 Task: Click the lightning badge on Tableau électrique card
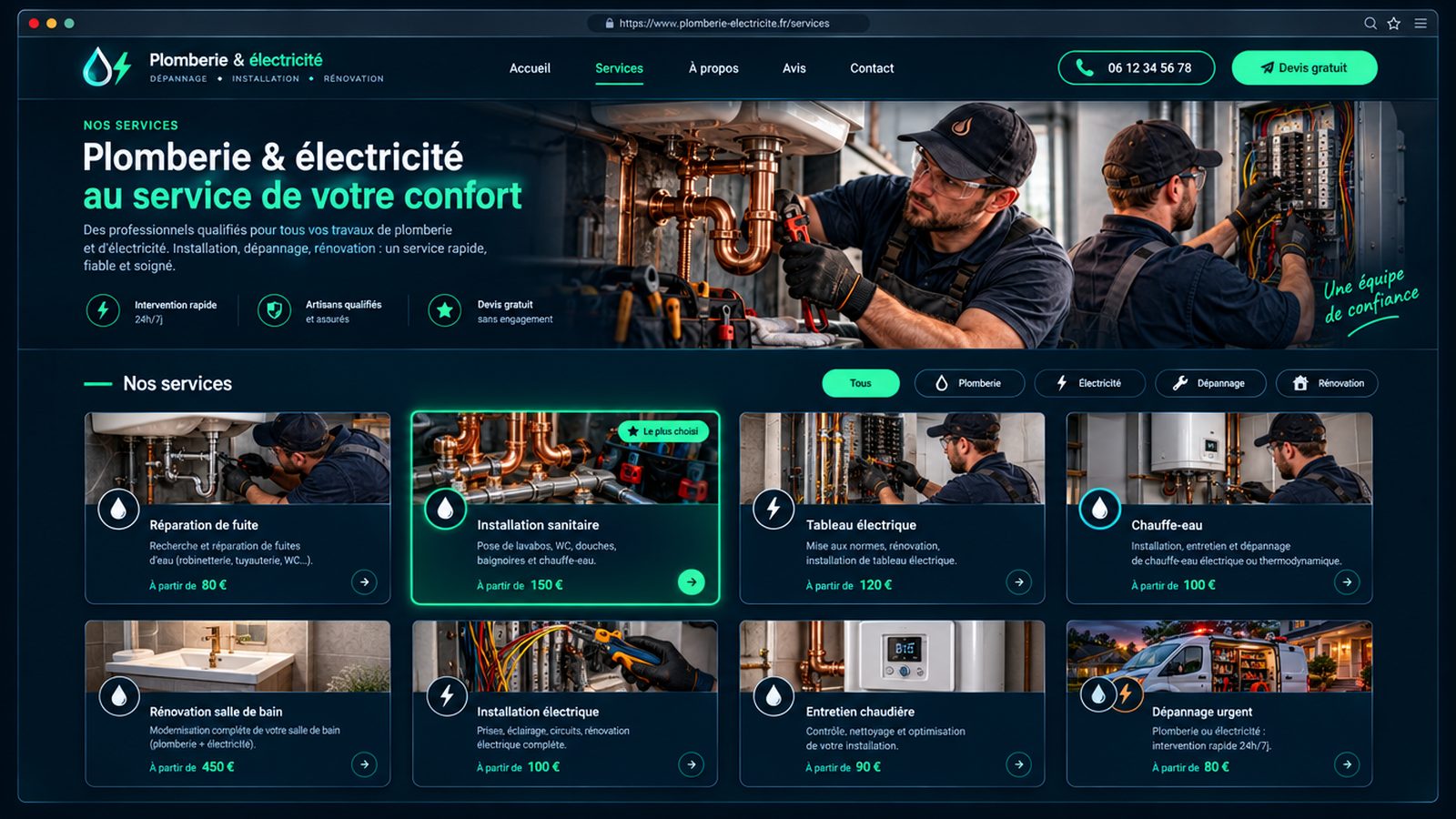click(x=773, y=509)
